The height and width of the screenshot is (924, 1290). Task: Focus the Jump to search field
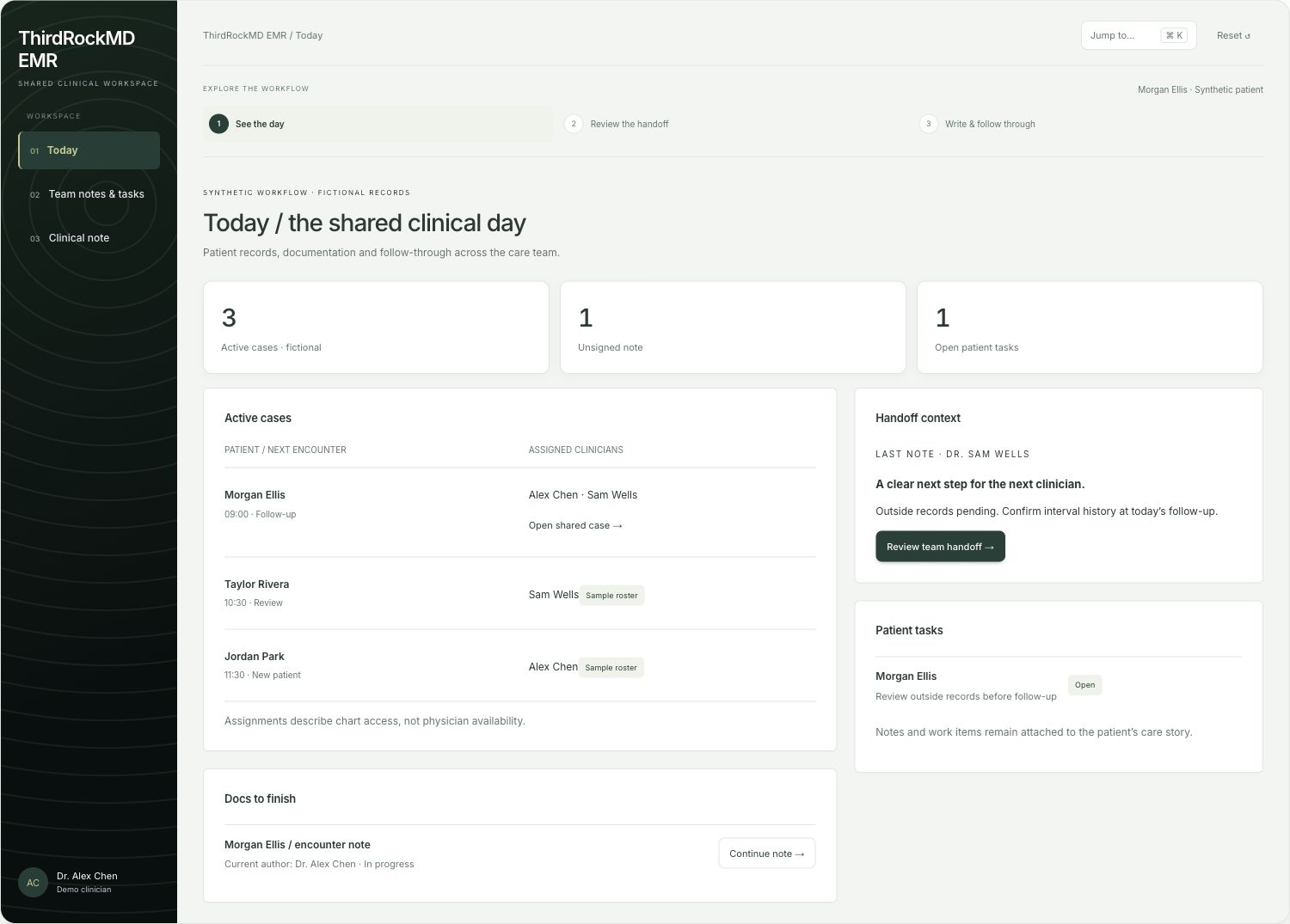[x=1139, y=35]
